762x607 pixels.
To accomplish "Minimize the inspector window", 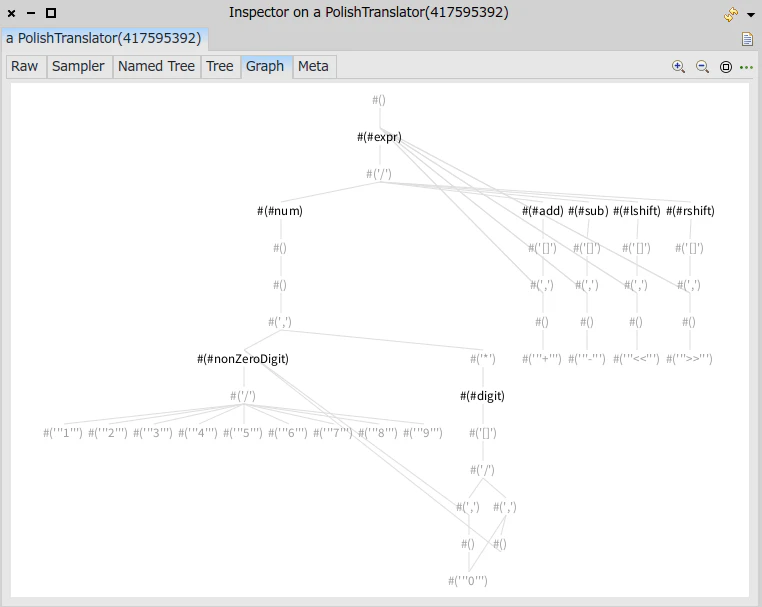I will (x=31, y=13).
